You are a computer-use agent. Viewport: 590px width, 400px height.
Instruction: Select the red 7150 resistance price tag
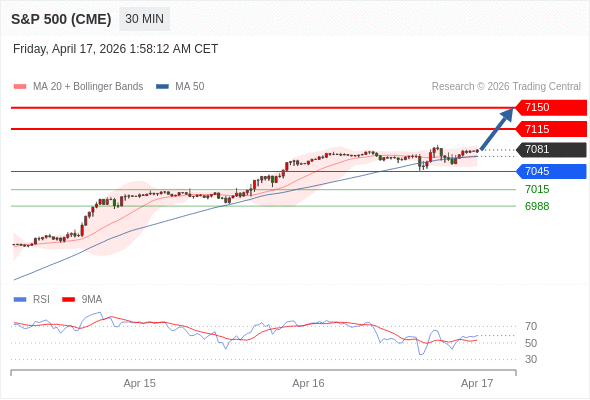(x=551, y=108)
